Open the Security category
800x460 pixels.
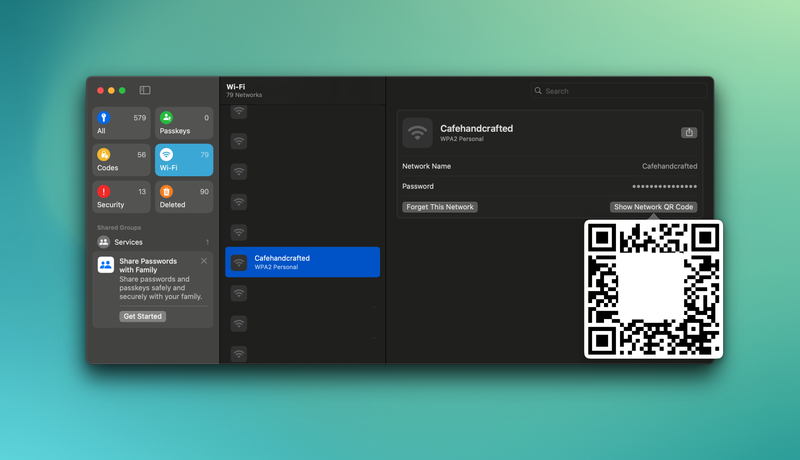tap(121, 197)
